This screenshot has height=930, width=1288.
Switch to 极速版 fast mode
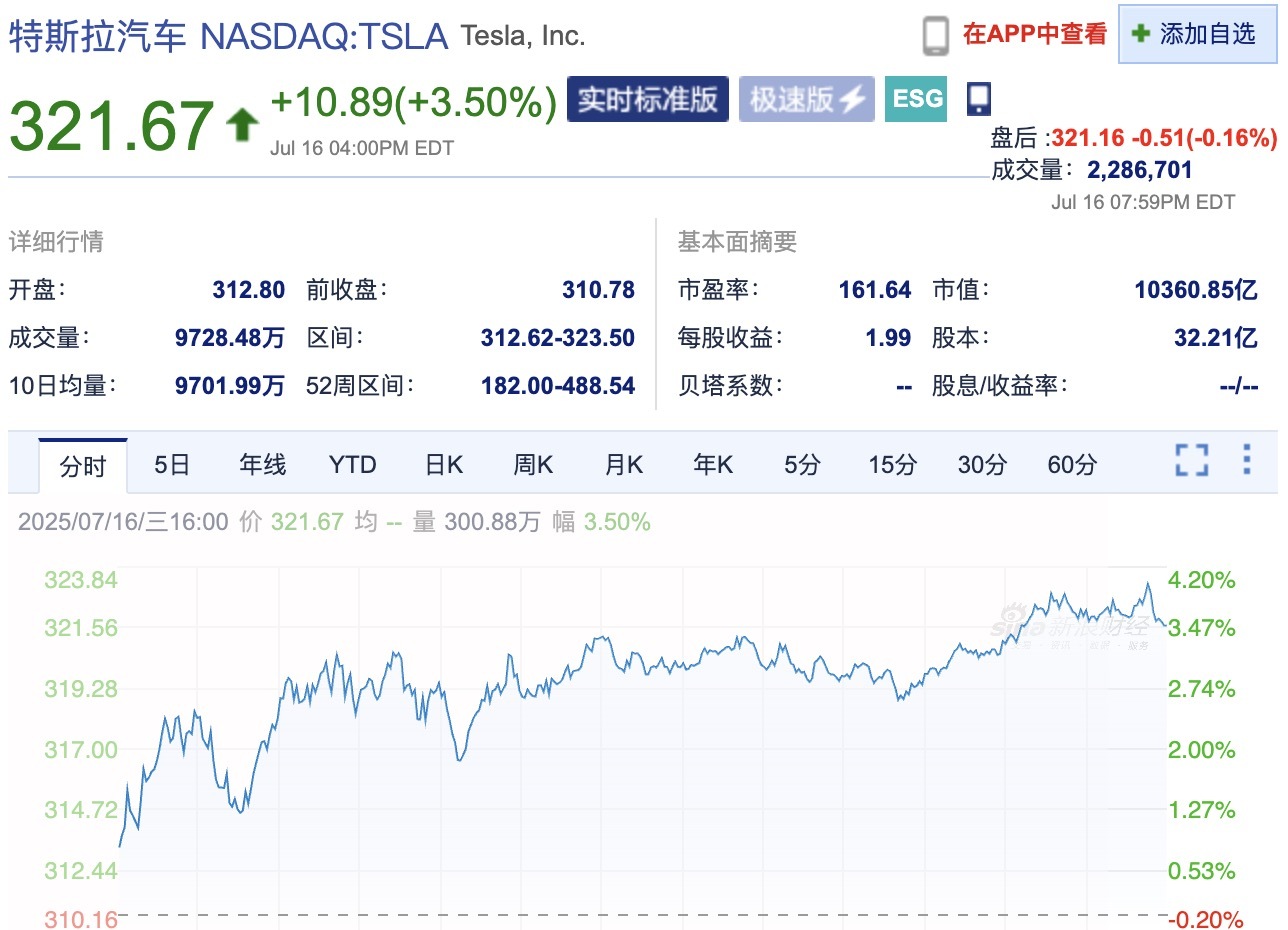(x=807, y=99)
